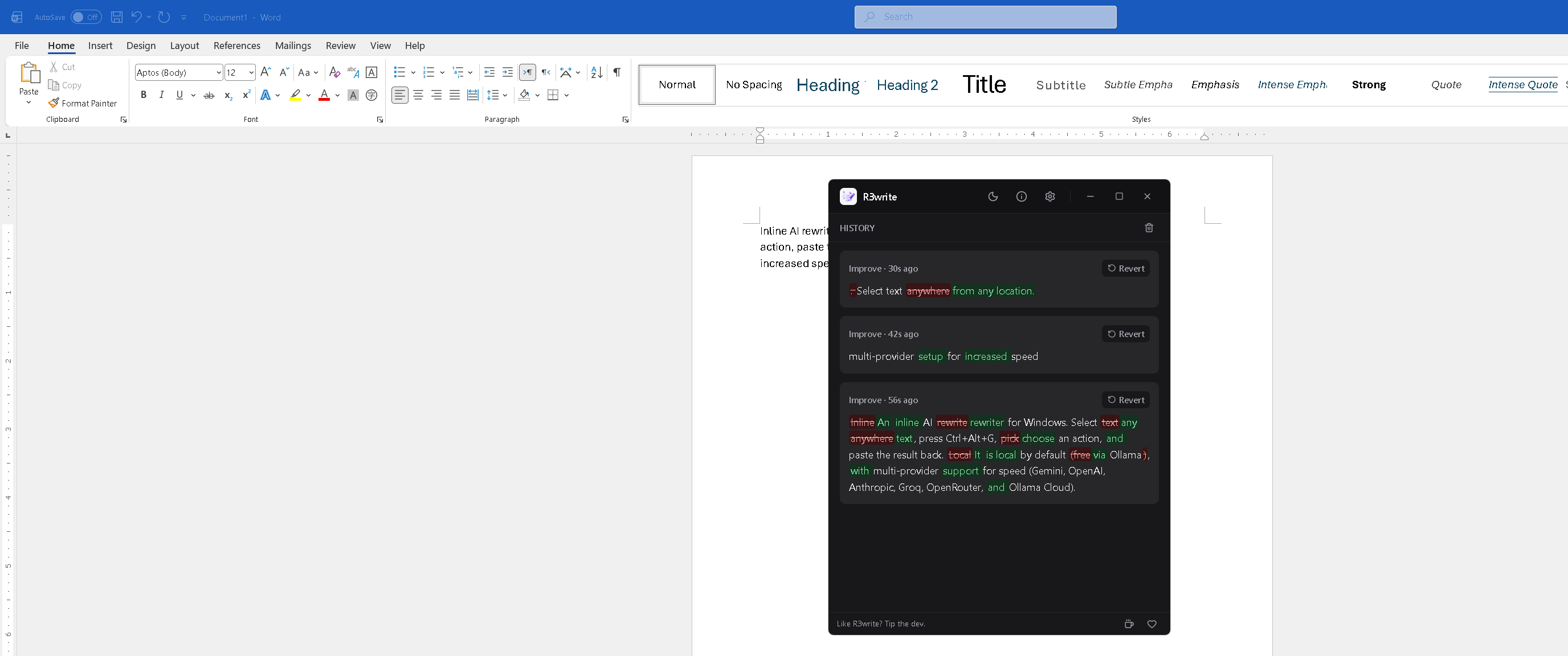1568x656 pixels.
Task: Click the heart icon in R3write footer
Action: [x=1151, y=624]
